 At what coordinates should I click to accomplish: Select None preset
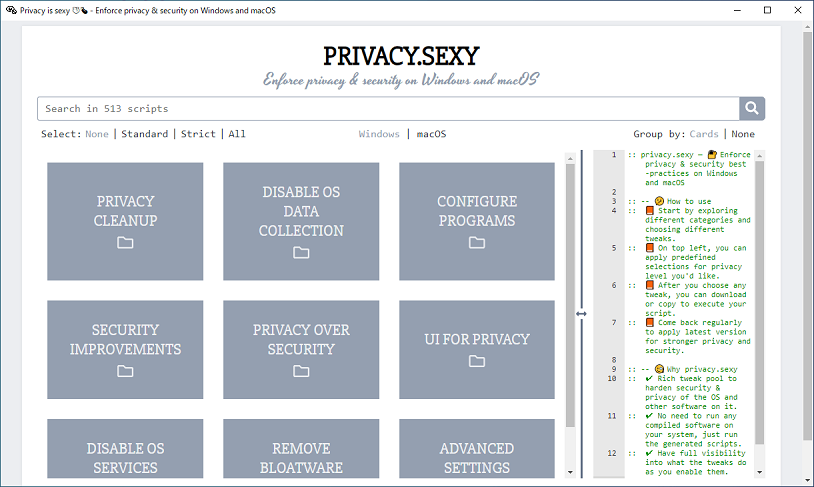[97, 134]
